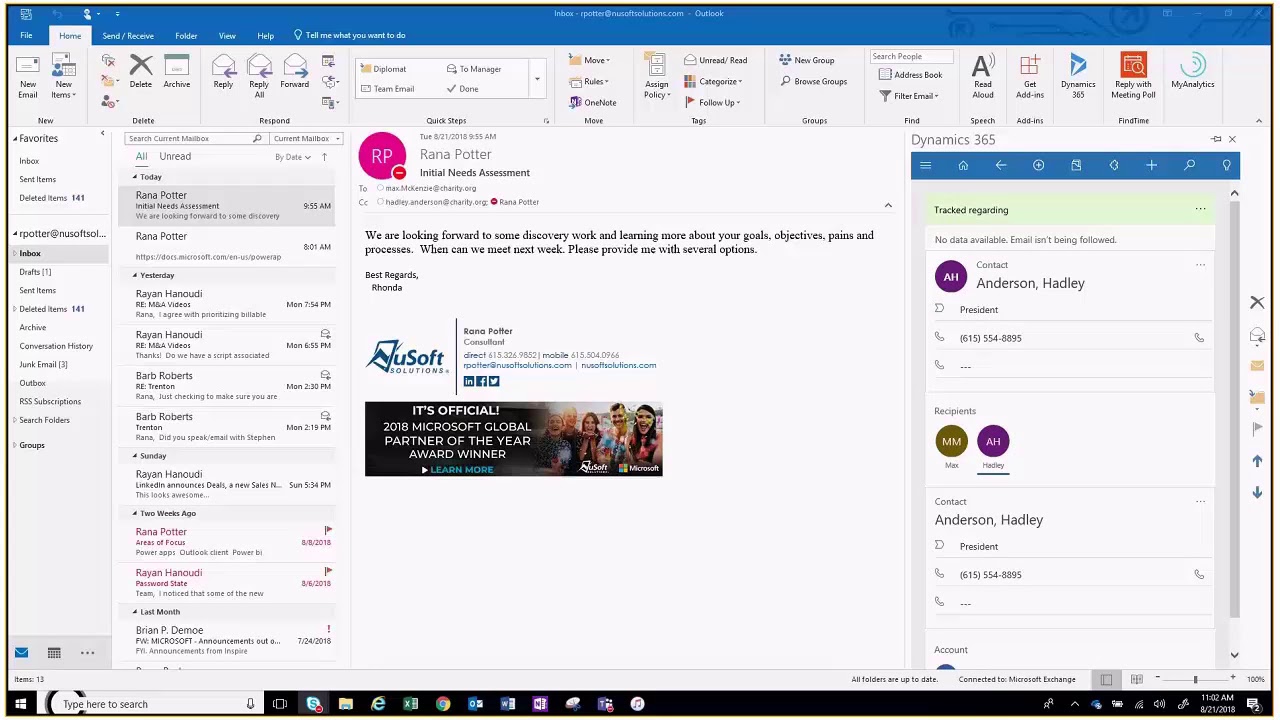Click Address Book button
Image resolution: width=1280 pixels, height=720 pixels.
(x=911, y=75)
